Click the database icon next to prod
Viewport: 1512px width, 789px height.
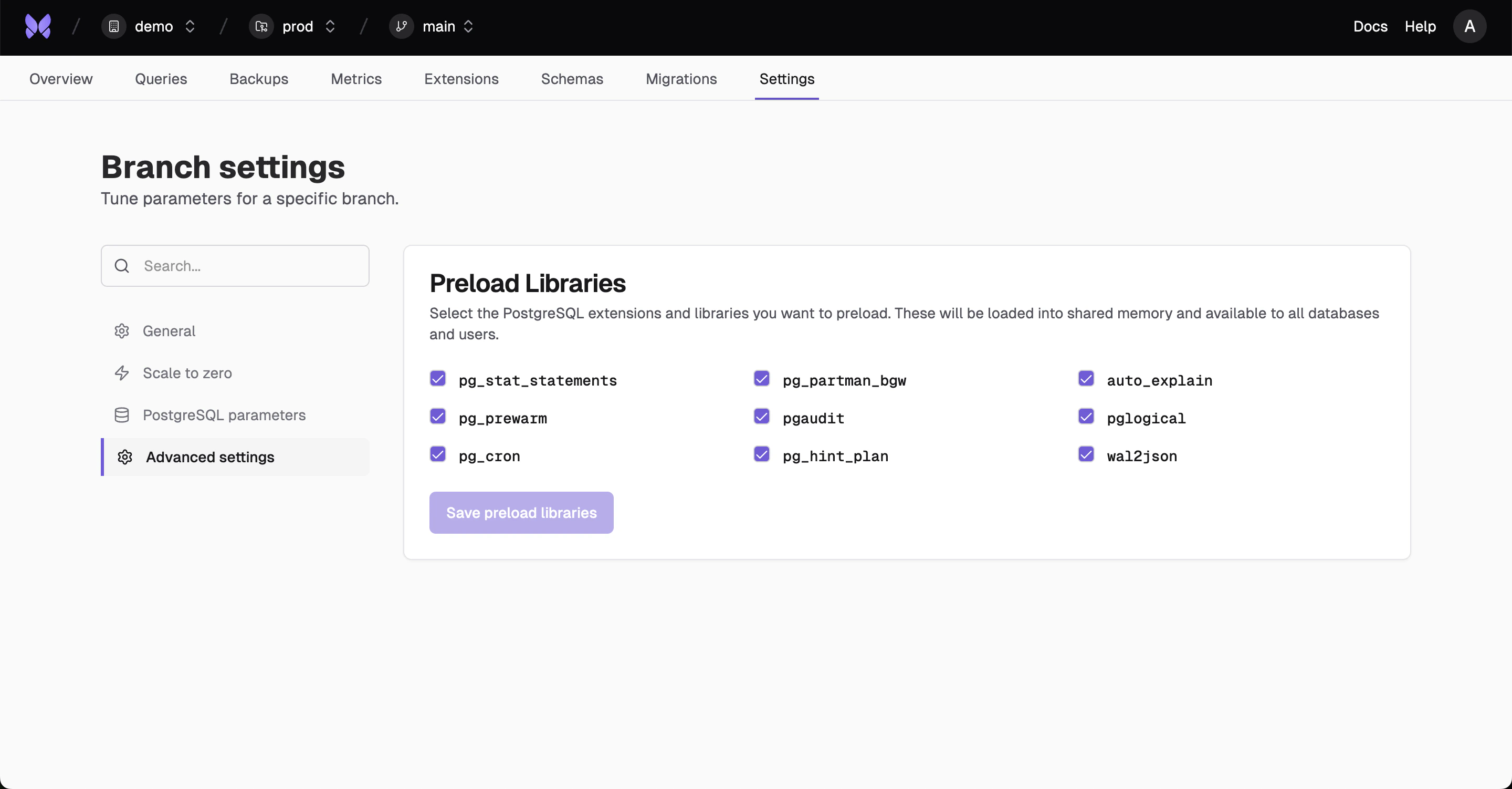point(260,26)
